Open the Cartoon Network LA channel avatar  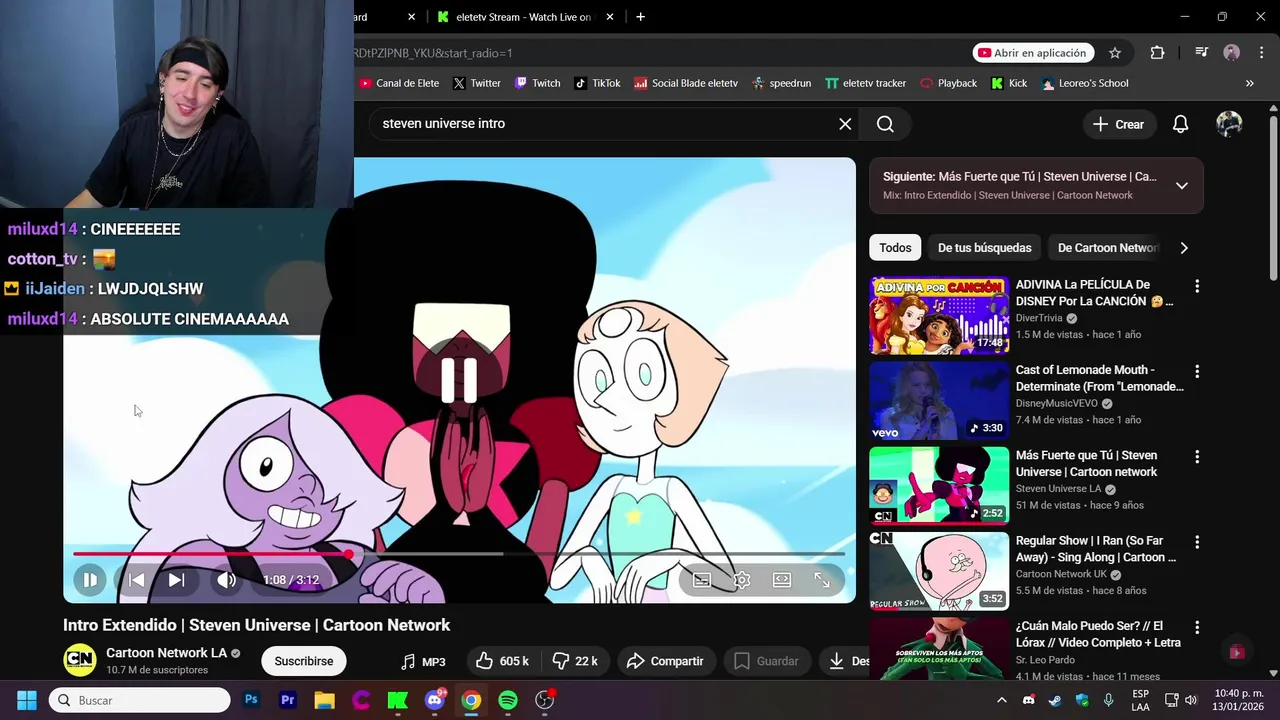[x=80, y=660]
